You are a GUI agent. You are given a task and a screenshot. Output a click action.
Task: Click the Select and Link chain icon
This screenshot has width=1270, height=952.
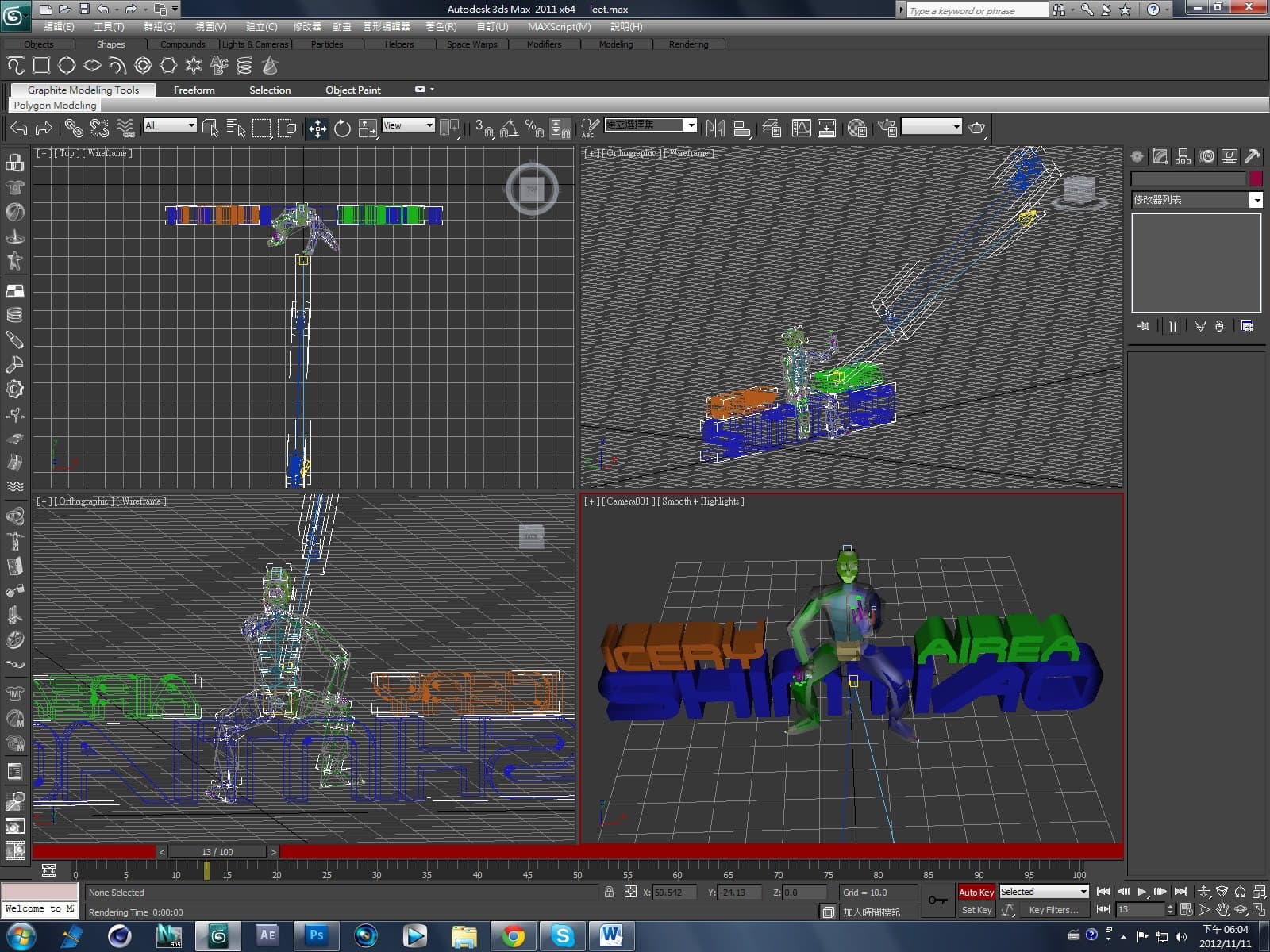coord(74,128)
